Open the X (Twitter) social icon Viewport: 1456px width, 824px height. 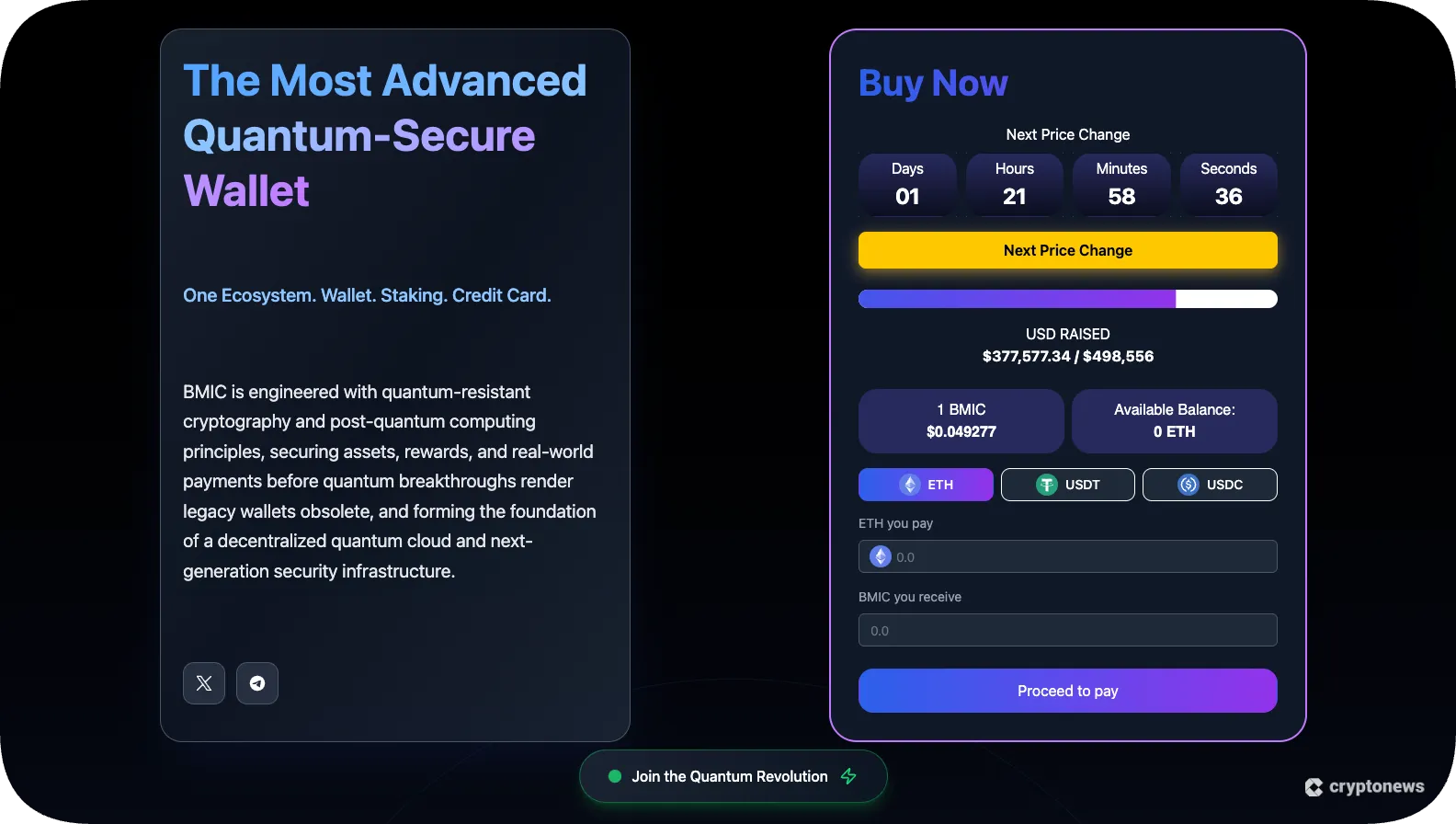tap(203, 683)
